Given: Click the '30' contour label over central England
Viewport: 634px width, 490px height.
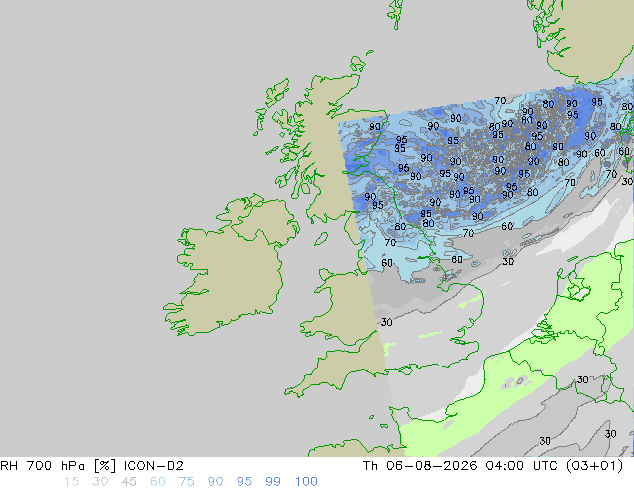Looking at the screenshot, I should [387, 322].
